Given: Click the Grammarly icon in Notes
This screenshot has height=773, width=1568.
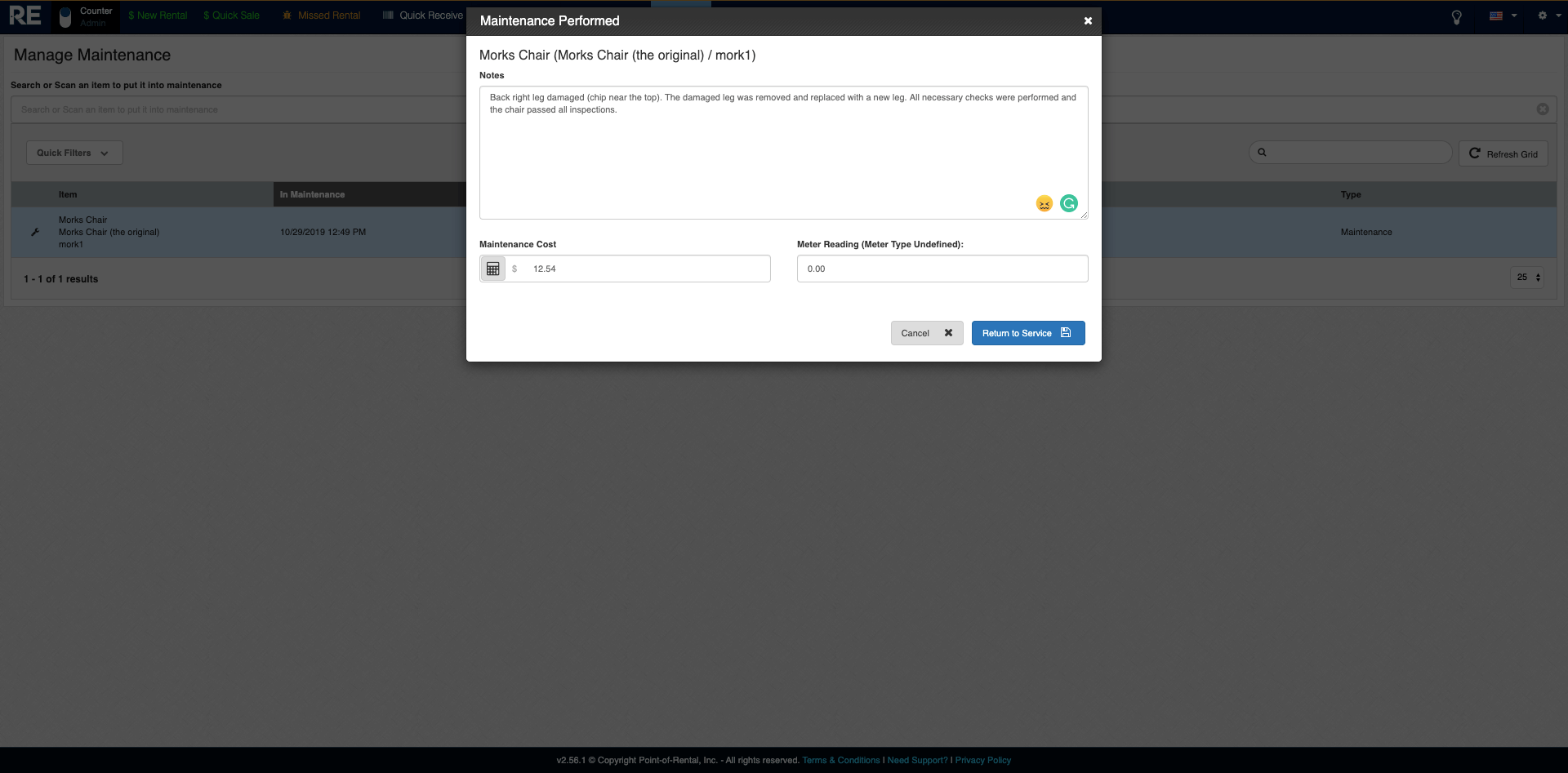Looking at the screenshot, I should coord(1068,203).
